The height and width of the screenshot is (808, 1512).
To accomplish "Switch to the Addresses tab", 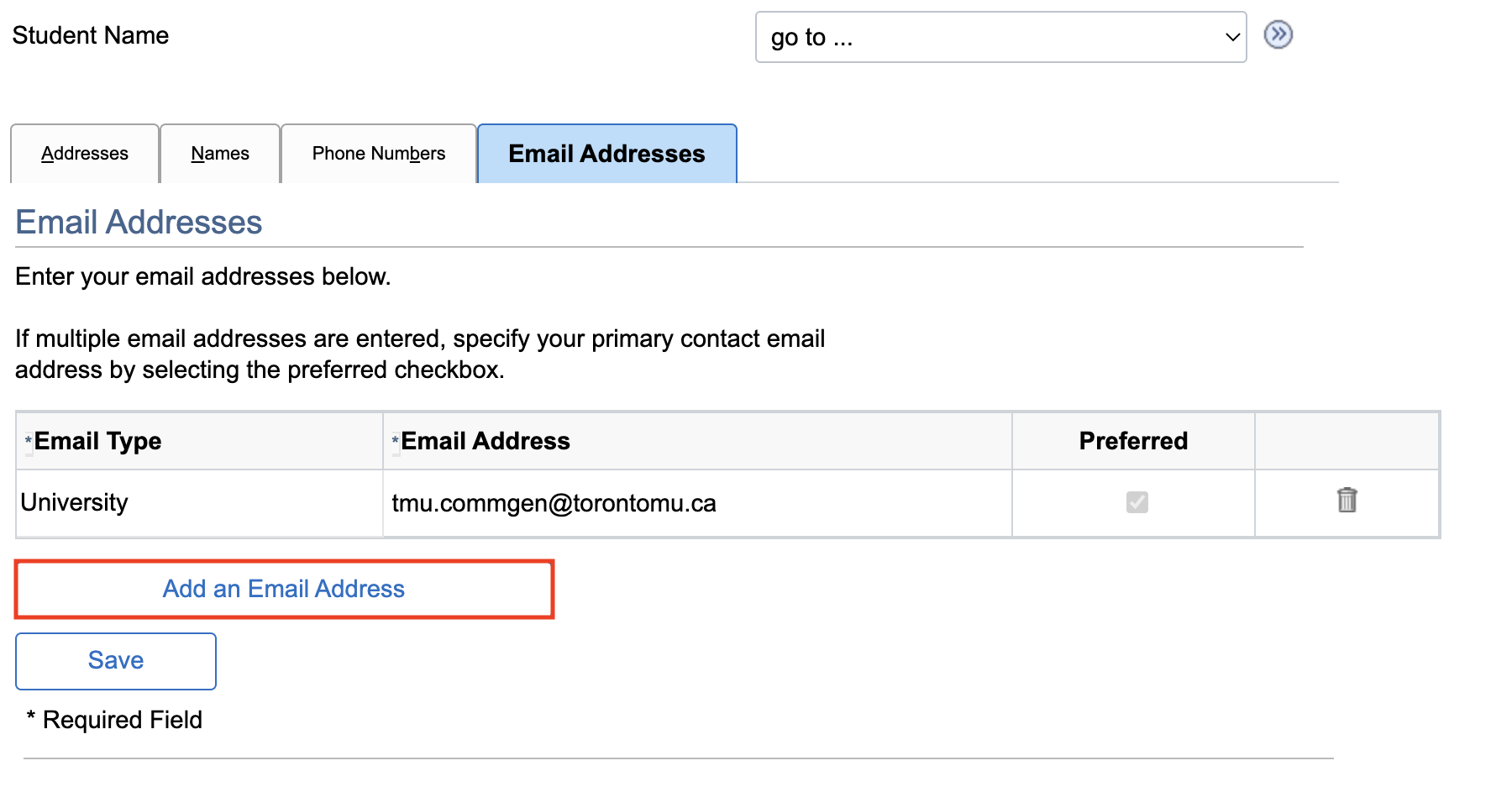I will coord(85,154).
